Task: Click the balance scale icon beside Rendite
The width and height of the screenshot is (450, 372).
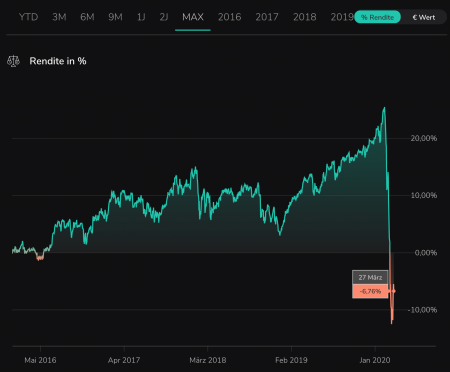Action: click(13, 61)
